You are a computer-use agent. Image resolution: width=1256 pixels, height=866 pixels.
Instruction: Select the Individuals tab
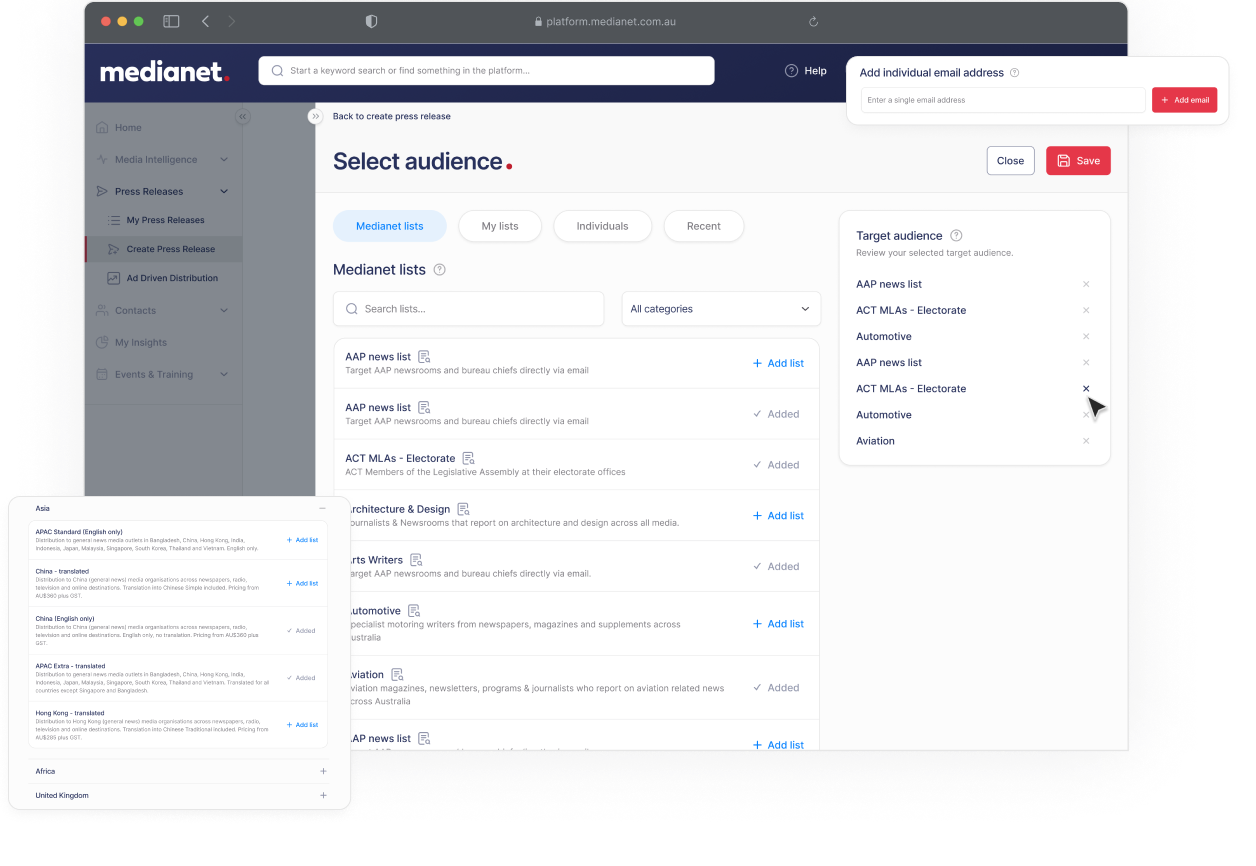(x=602, y=226)
